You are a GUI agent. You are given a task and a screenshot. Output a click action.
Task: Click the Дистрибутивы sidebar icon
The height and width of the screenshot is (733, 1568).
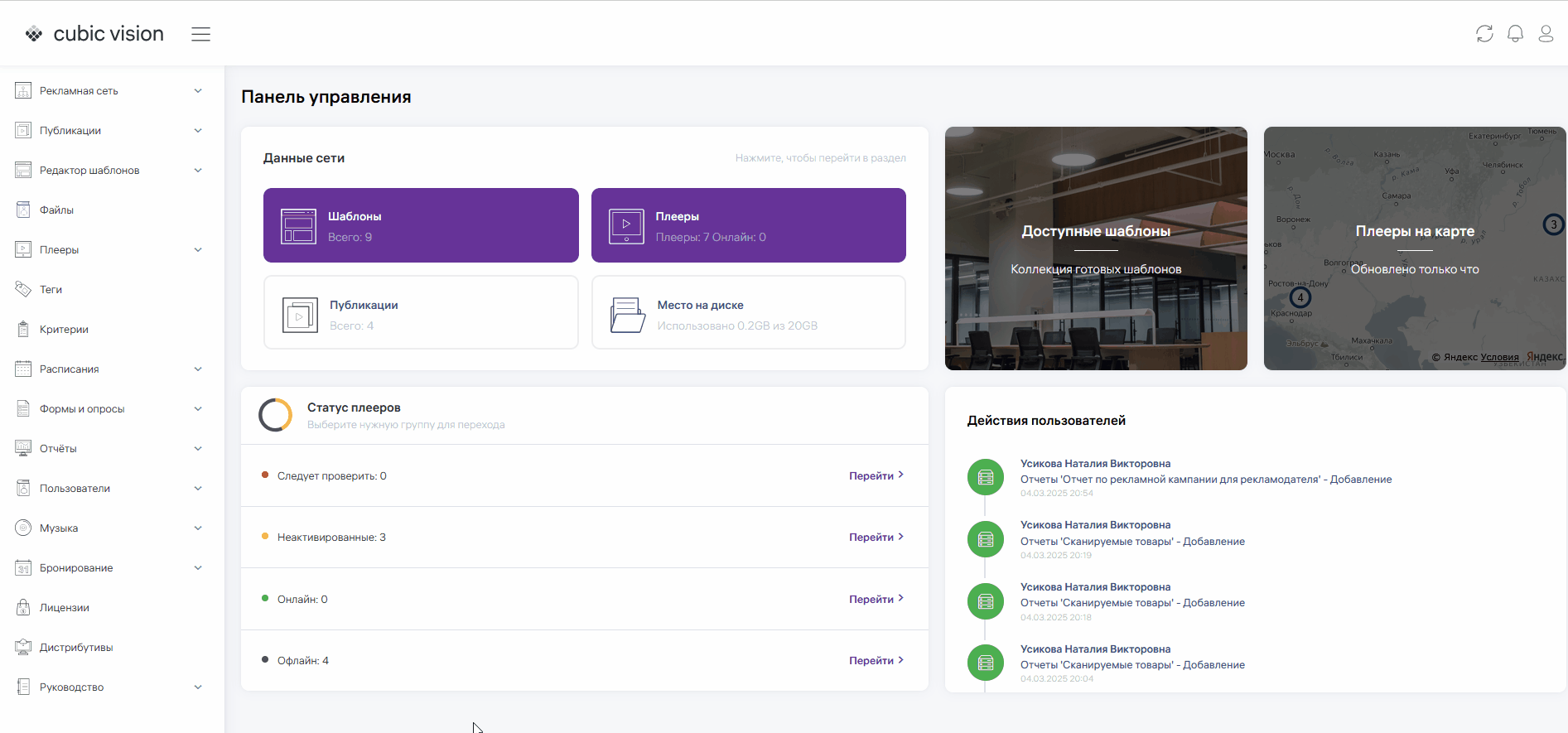(x=23, y=648)
